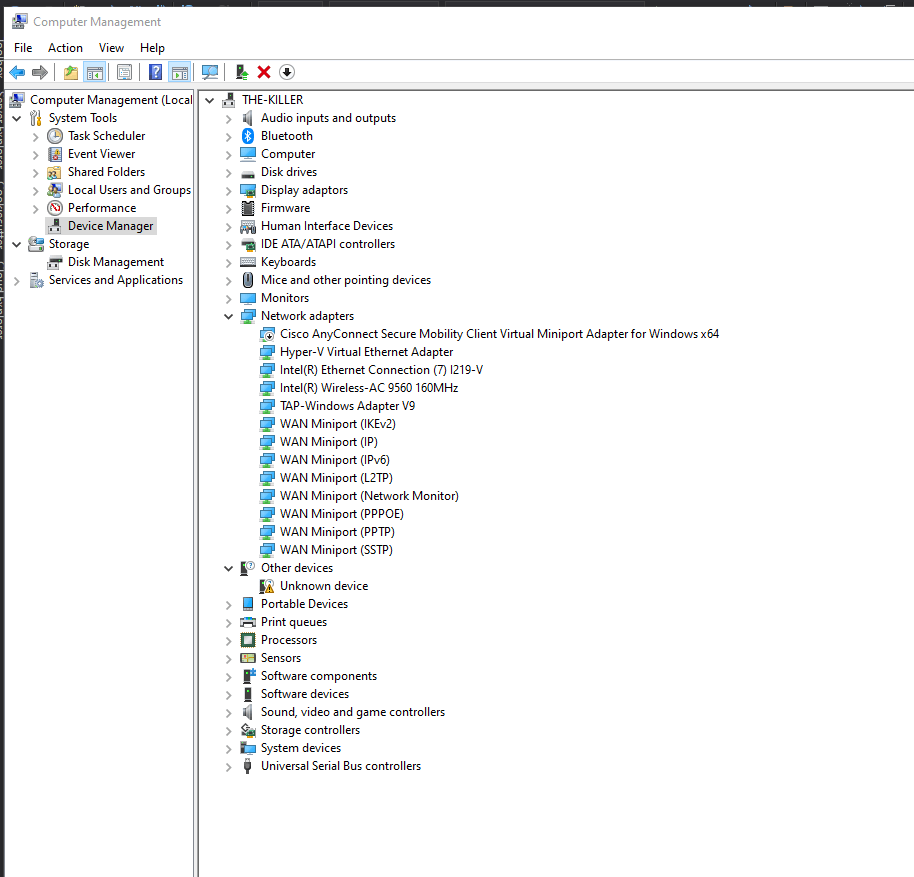Select WAN Miniport (IKEv2)
Screen dimensions: 914x877
(338, 424)
